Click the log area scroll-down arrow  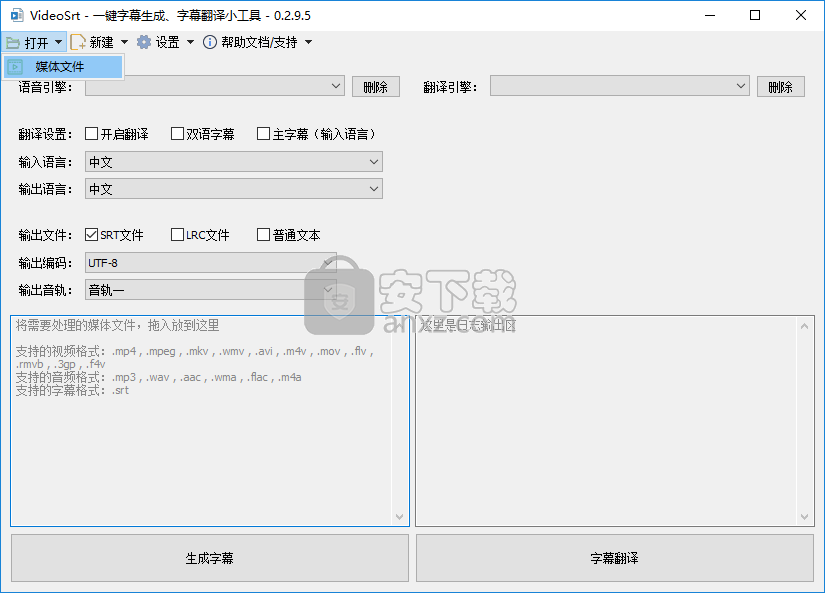(804, 517)
